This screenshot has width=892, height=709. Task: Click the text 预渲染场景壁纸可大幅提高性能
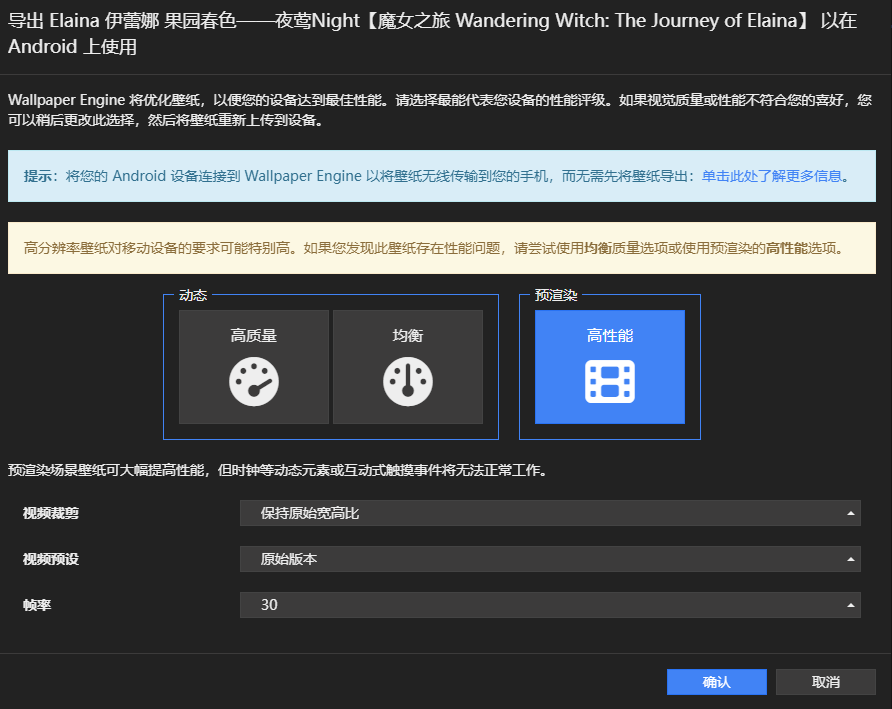[x=106, y=470]
